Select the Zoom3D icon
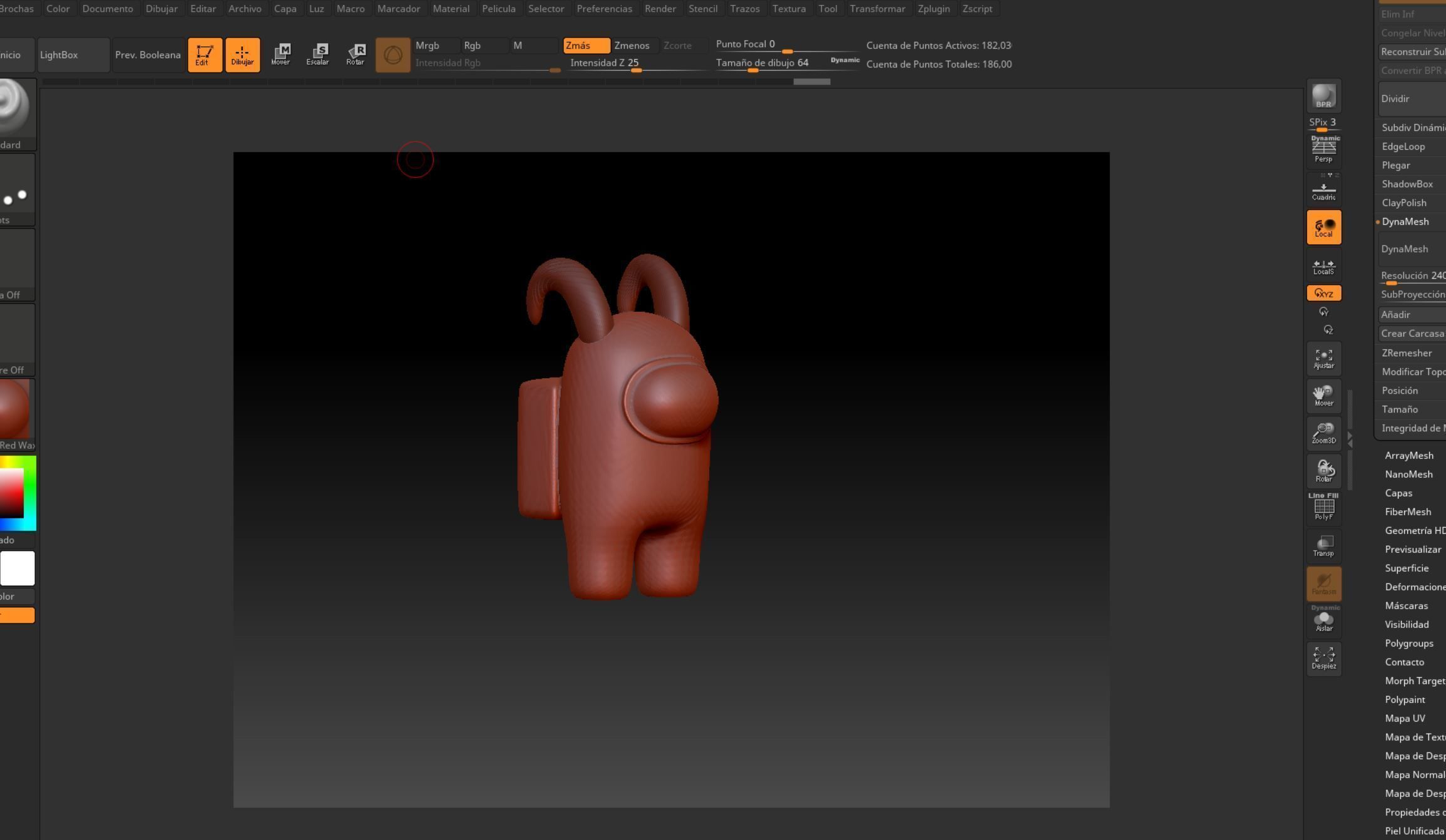 point(1323,433)
